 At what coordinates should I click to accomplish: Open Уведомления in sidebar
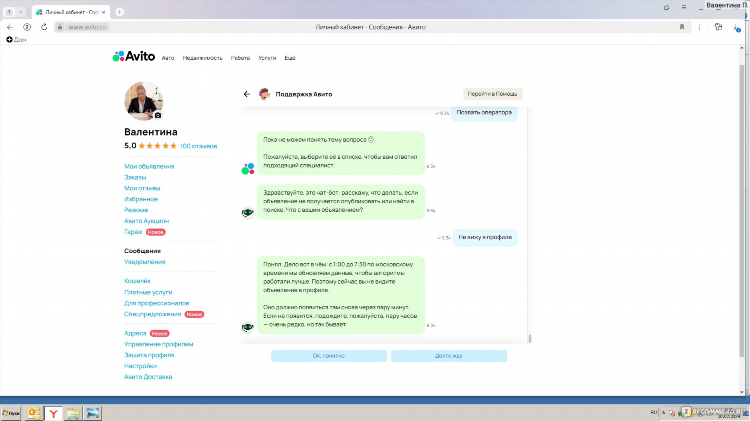click(144, 262)
